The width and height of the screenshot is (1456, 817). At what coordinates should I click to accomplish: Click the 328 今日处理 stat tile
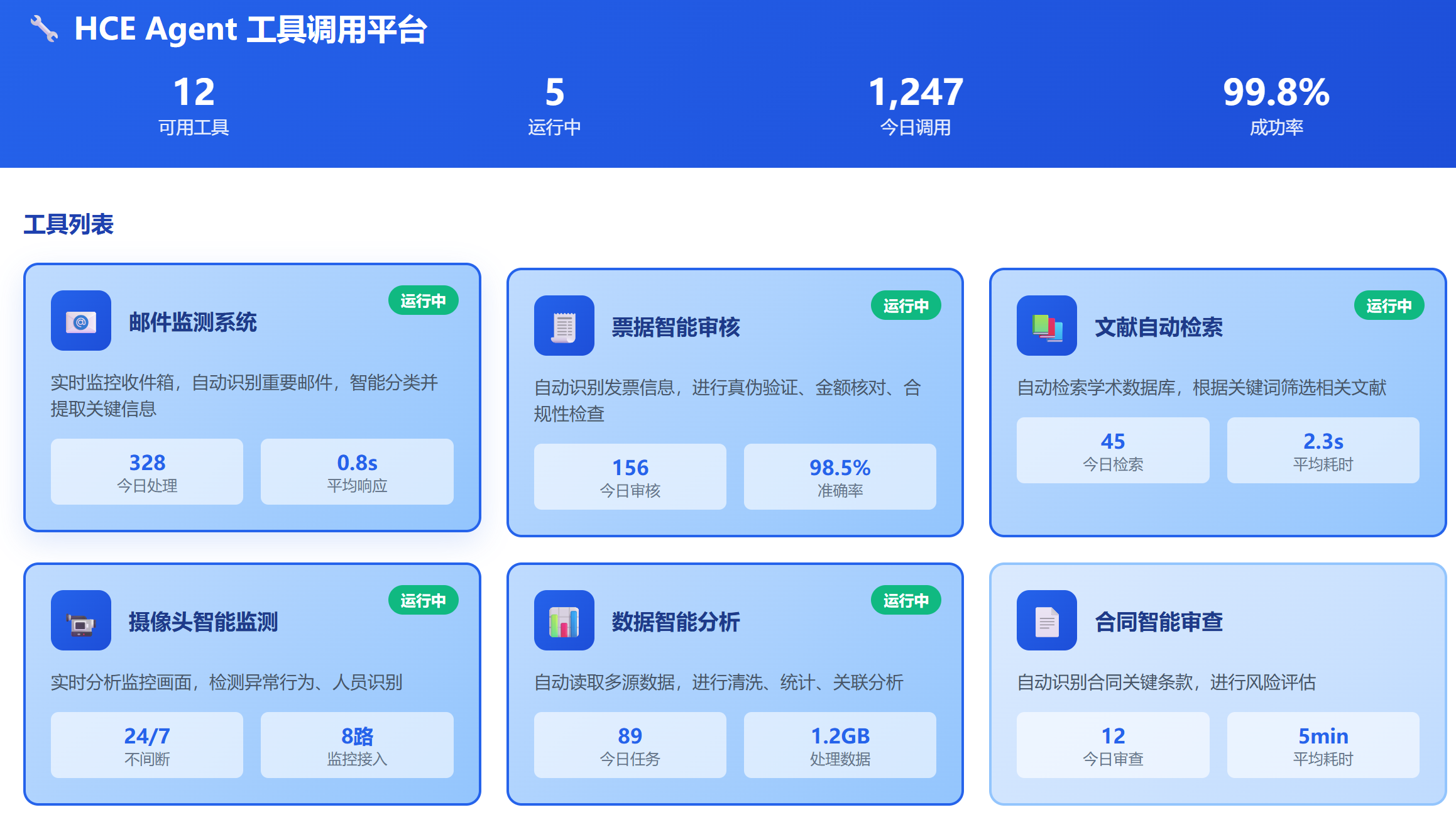pyautogui.click(x=146, y=471)
